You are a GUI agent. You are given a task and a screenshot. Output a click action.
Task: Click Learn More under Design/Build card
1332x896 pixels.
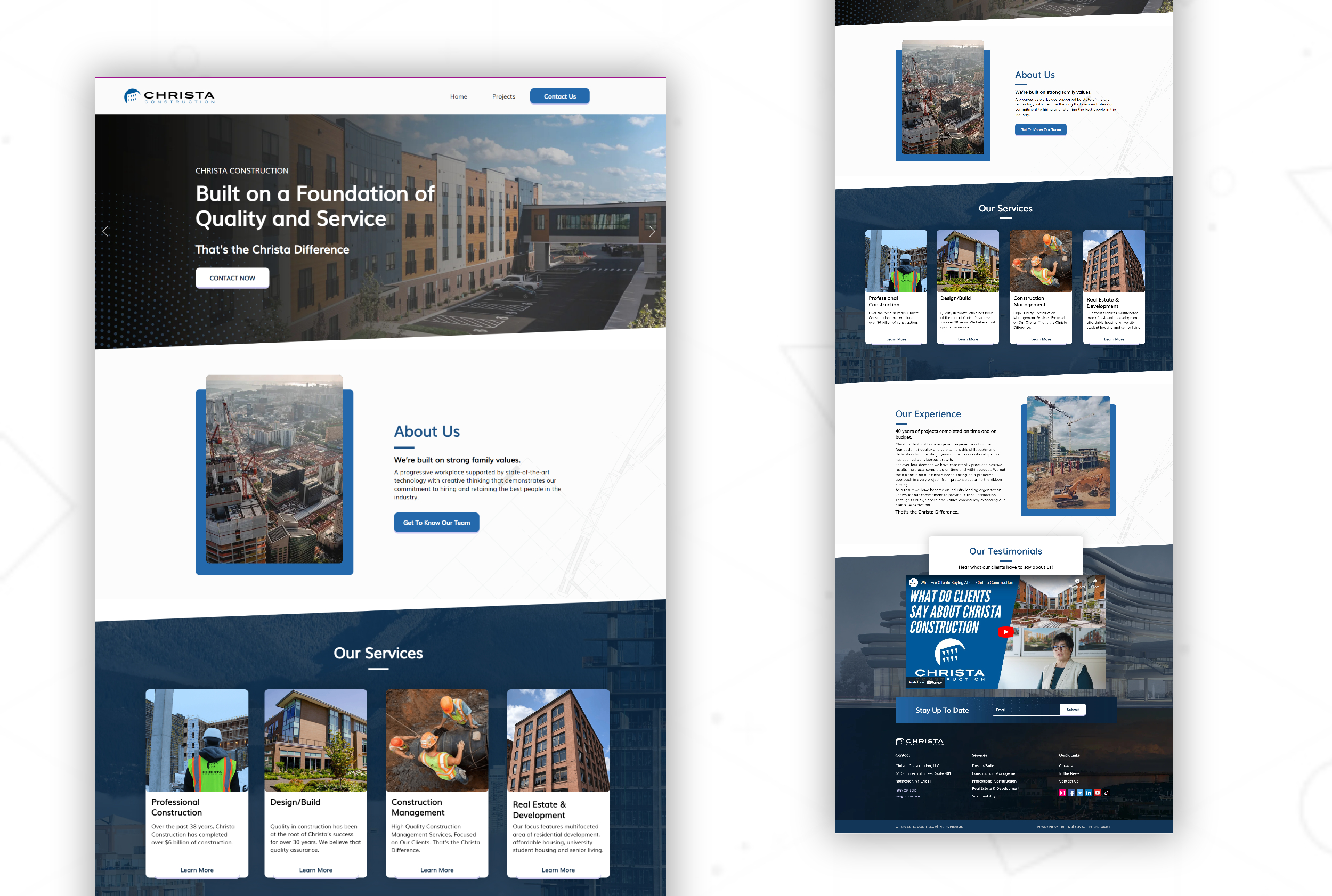[x=315, y=870]
